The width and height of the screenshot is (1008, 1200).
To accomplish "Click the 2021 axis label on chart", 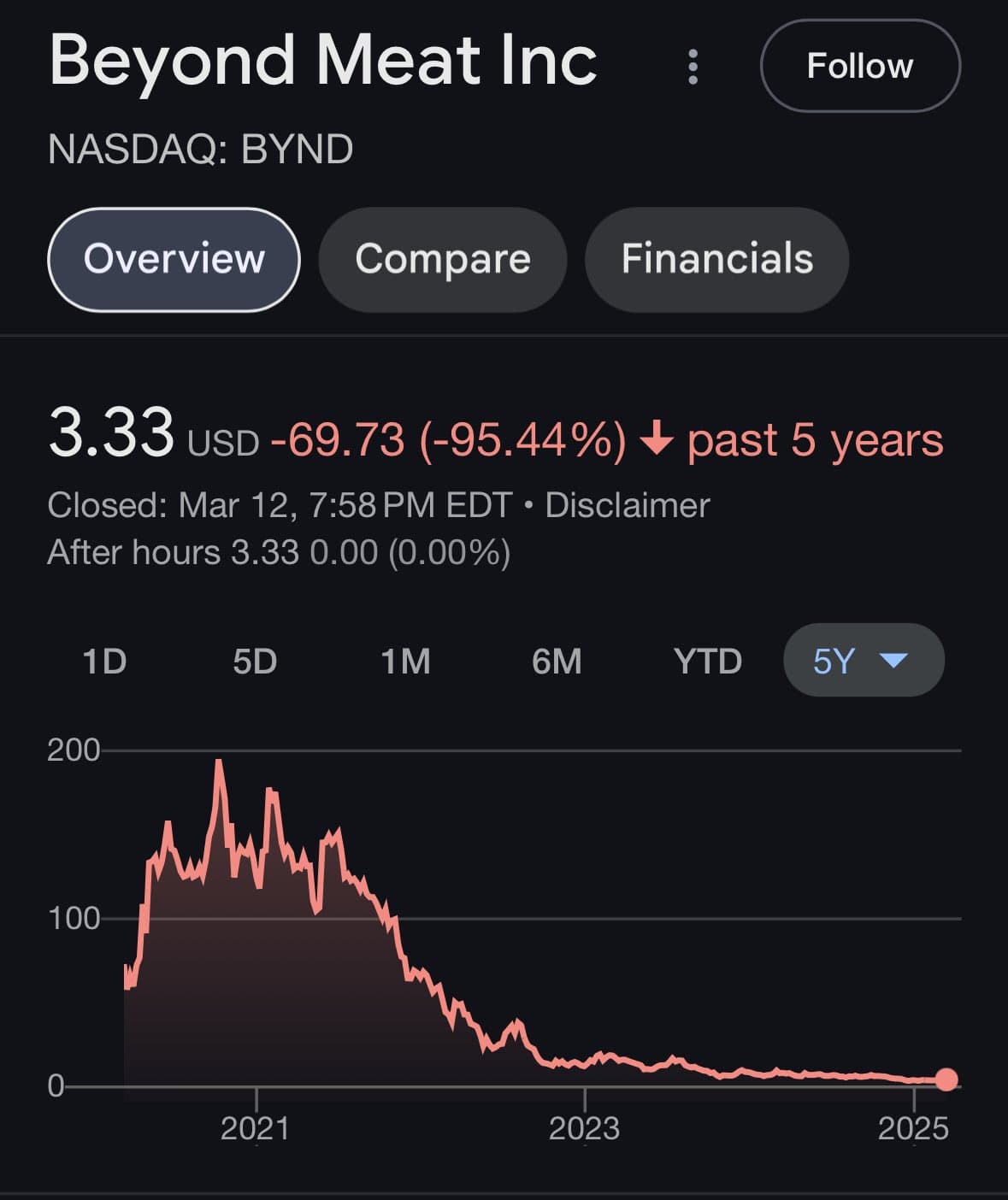I will click(256, 1128).
